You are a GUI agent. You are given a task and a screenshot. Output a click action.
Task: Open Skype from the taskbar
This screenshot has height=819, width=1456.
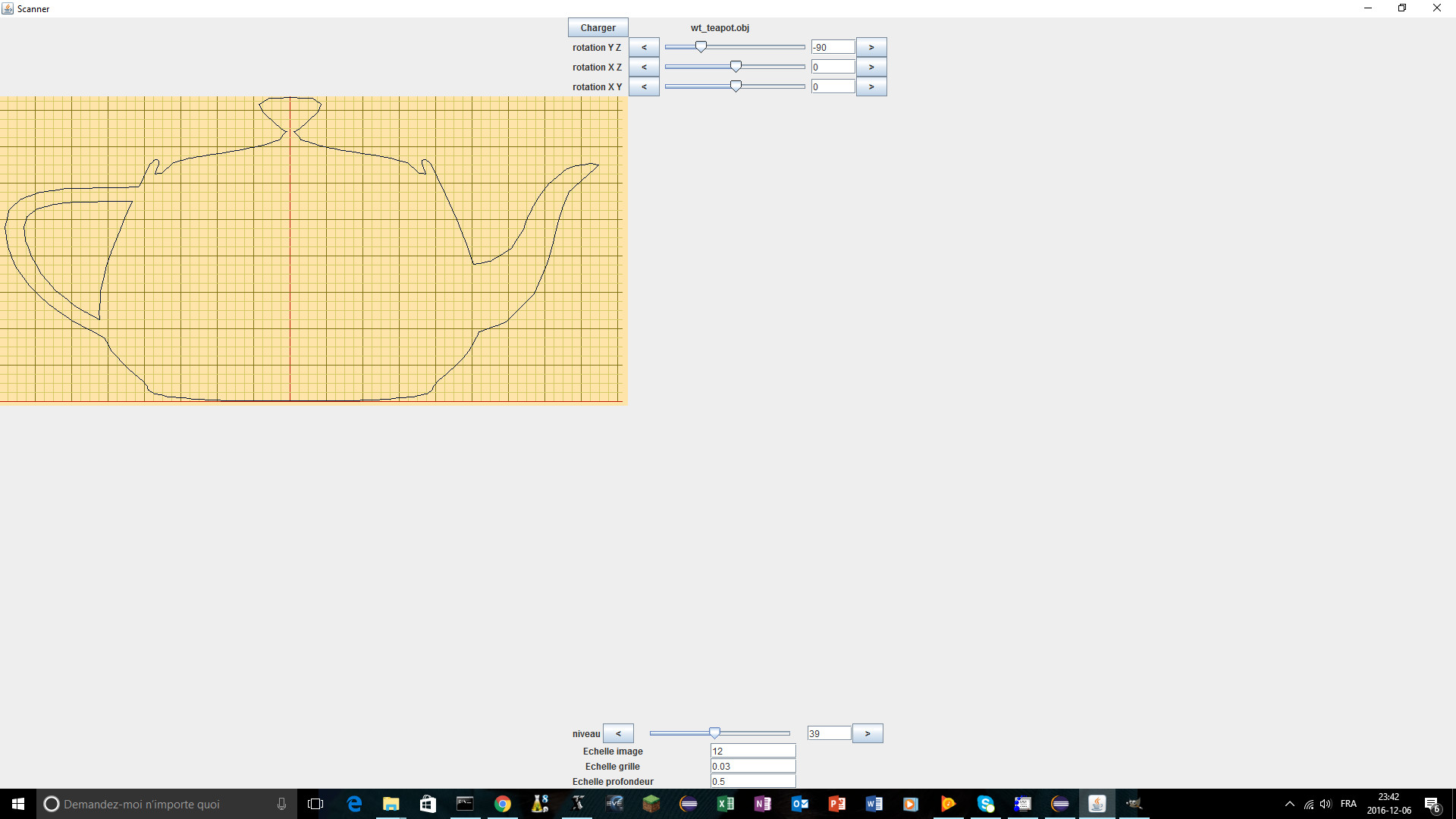click(x=985, y=804)
